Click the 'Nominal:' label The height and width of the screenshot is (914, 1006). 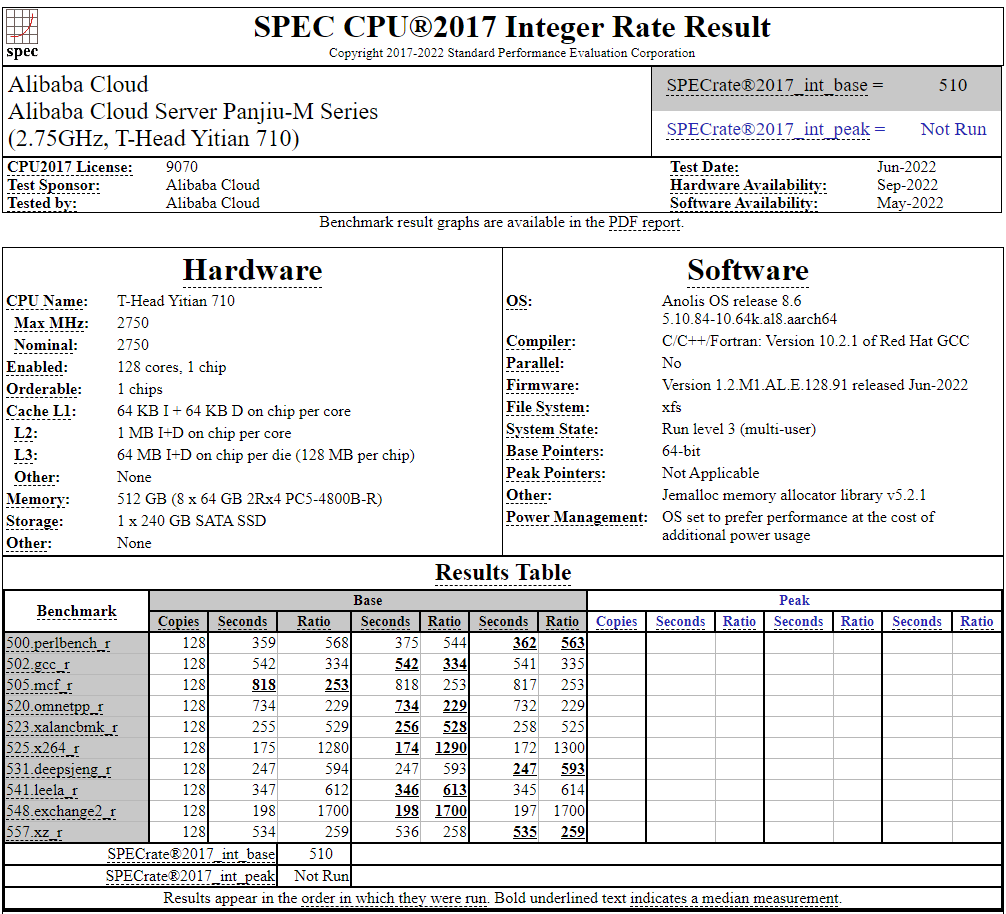[x=46, y=345]
